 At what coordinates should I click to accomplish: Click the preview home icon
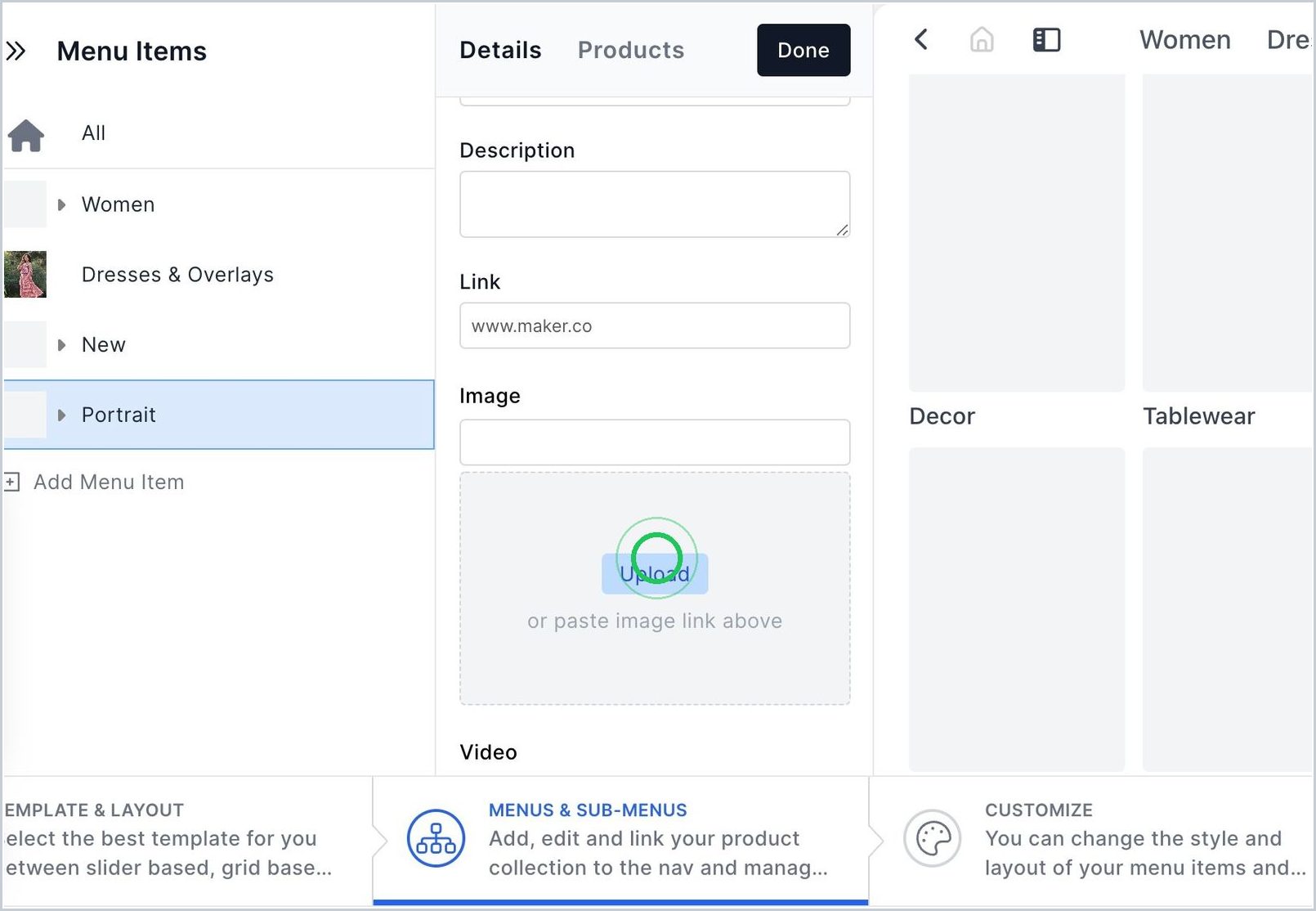982,39
